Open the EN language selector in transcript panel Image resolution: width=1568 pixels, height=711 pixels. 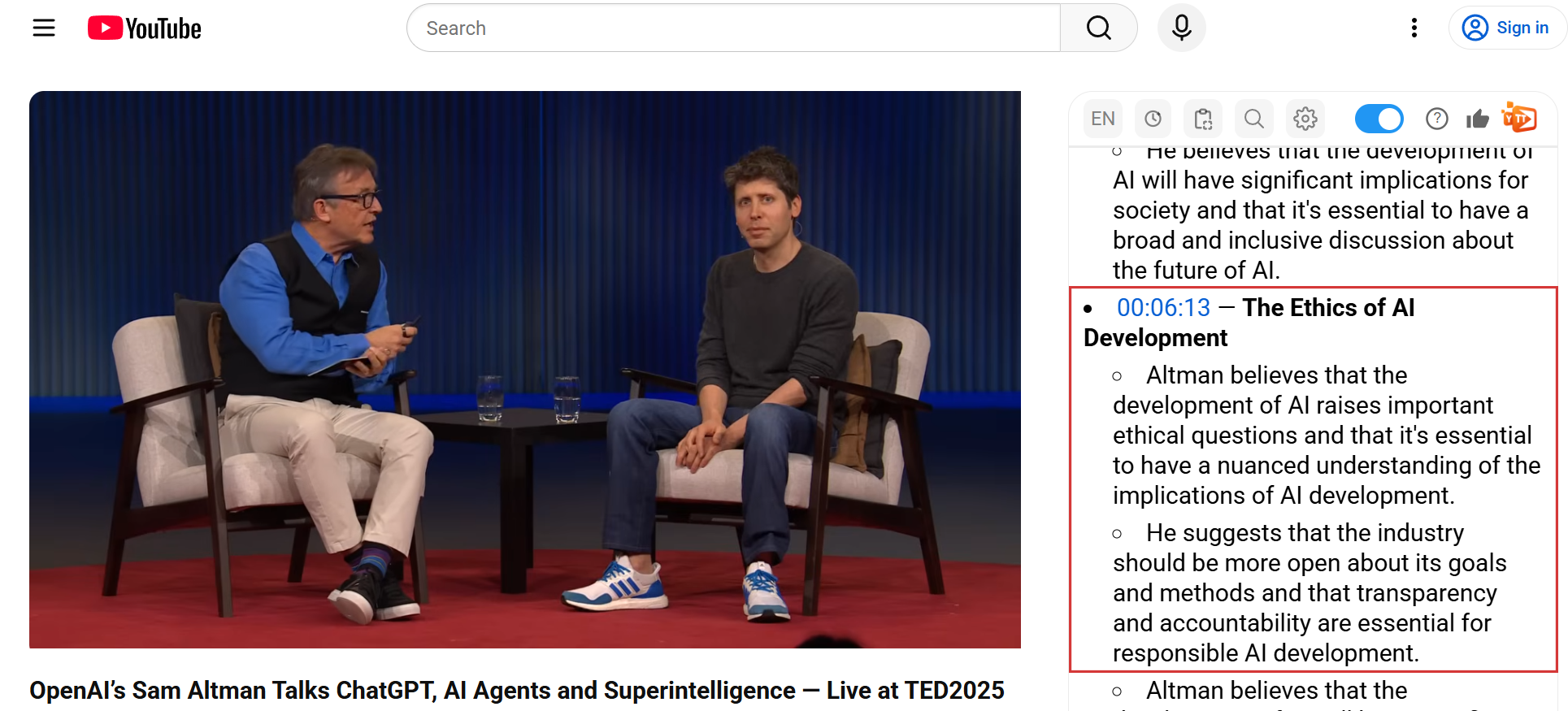[x=1103, y=119]
